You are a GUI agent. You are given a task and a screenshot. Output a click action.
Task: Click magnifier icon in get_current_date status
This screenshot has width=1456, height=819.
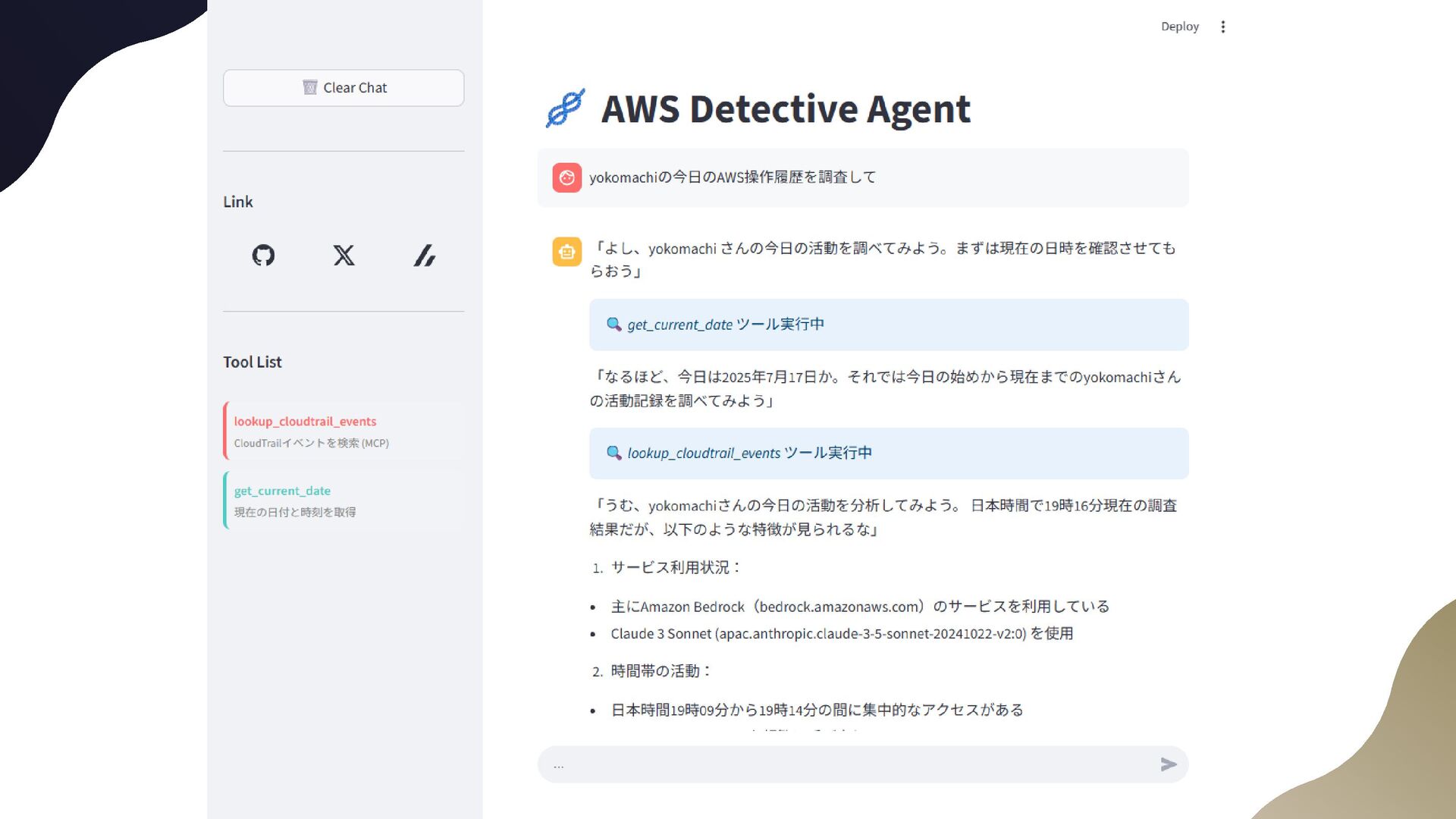coord(613,325)
